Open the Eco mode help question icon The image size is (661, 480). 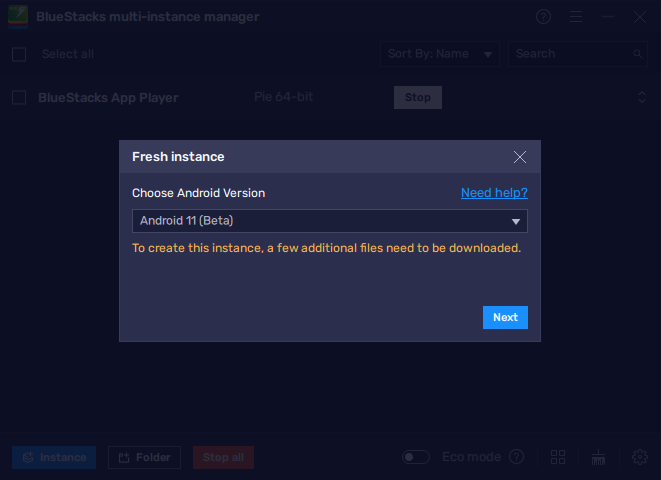[x=516, y=456]
